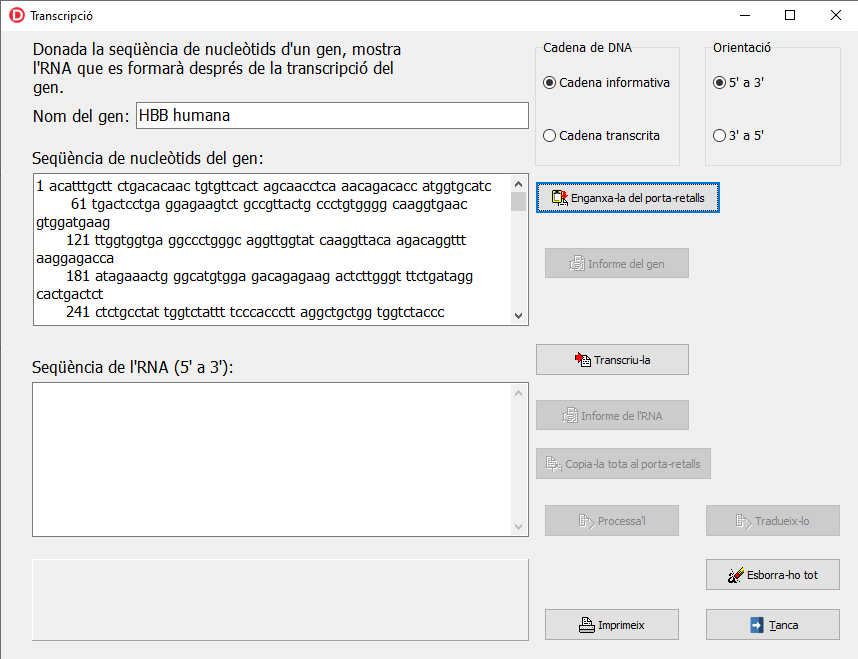Click the printer icon on Imprimeix button

coord(587,625)
